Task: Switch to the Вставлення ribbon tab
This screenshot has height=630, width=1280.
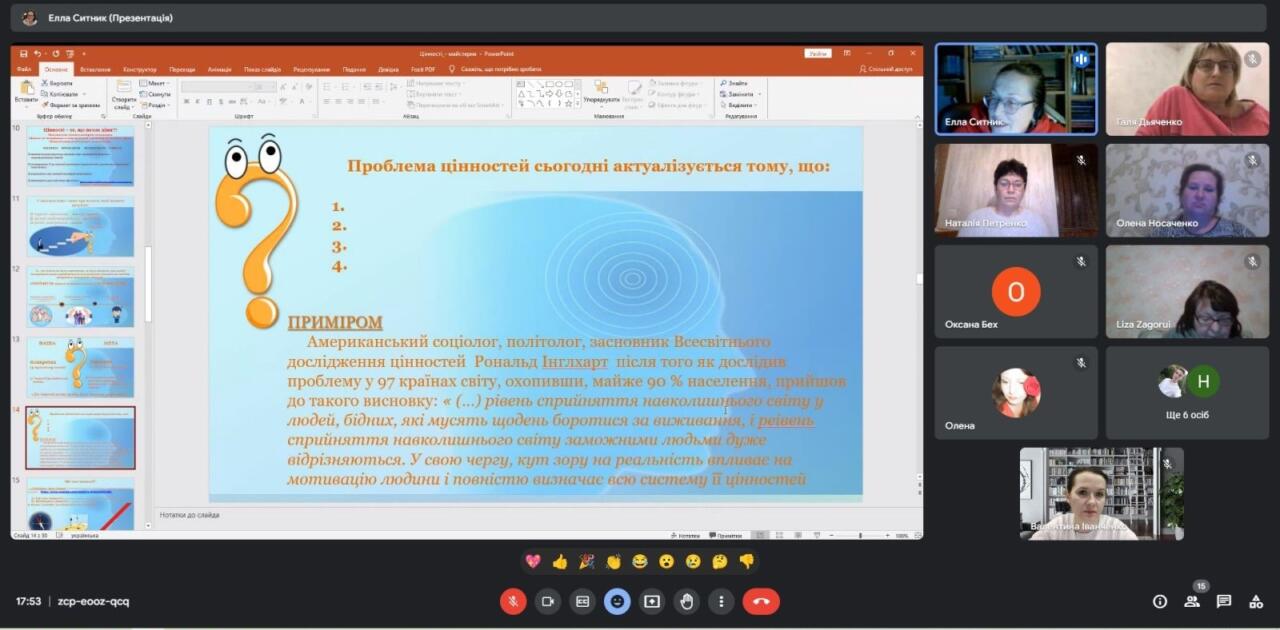Action: pos(95,69)
